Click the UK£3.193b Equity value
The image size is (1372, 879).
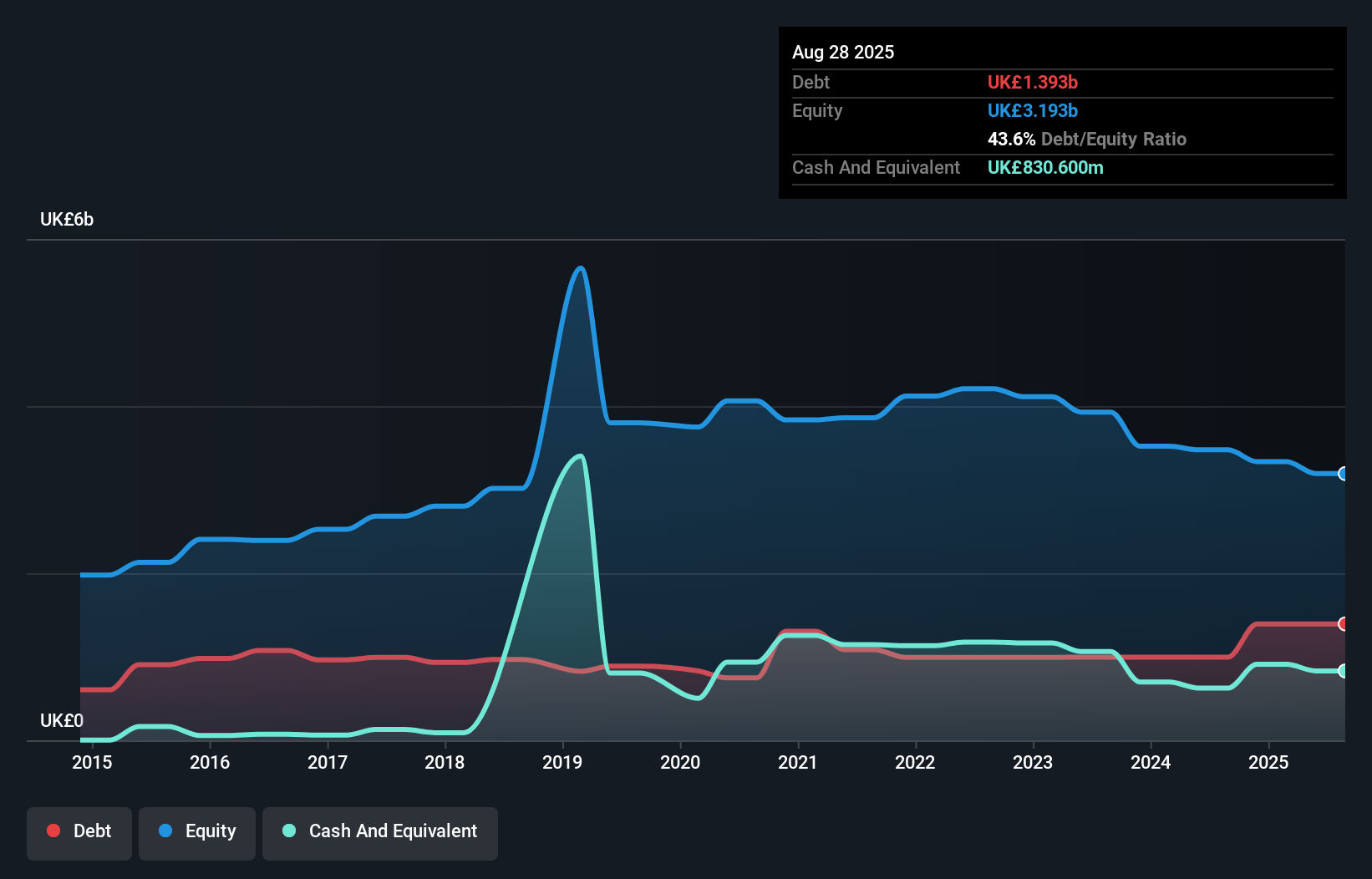(1033, 110)
